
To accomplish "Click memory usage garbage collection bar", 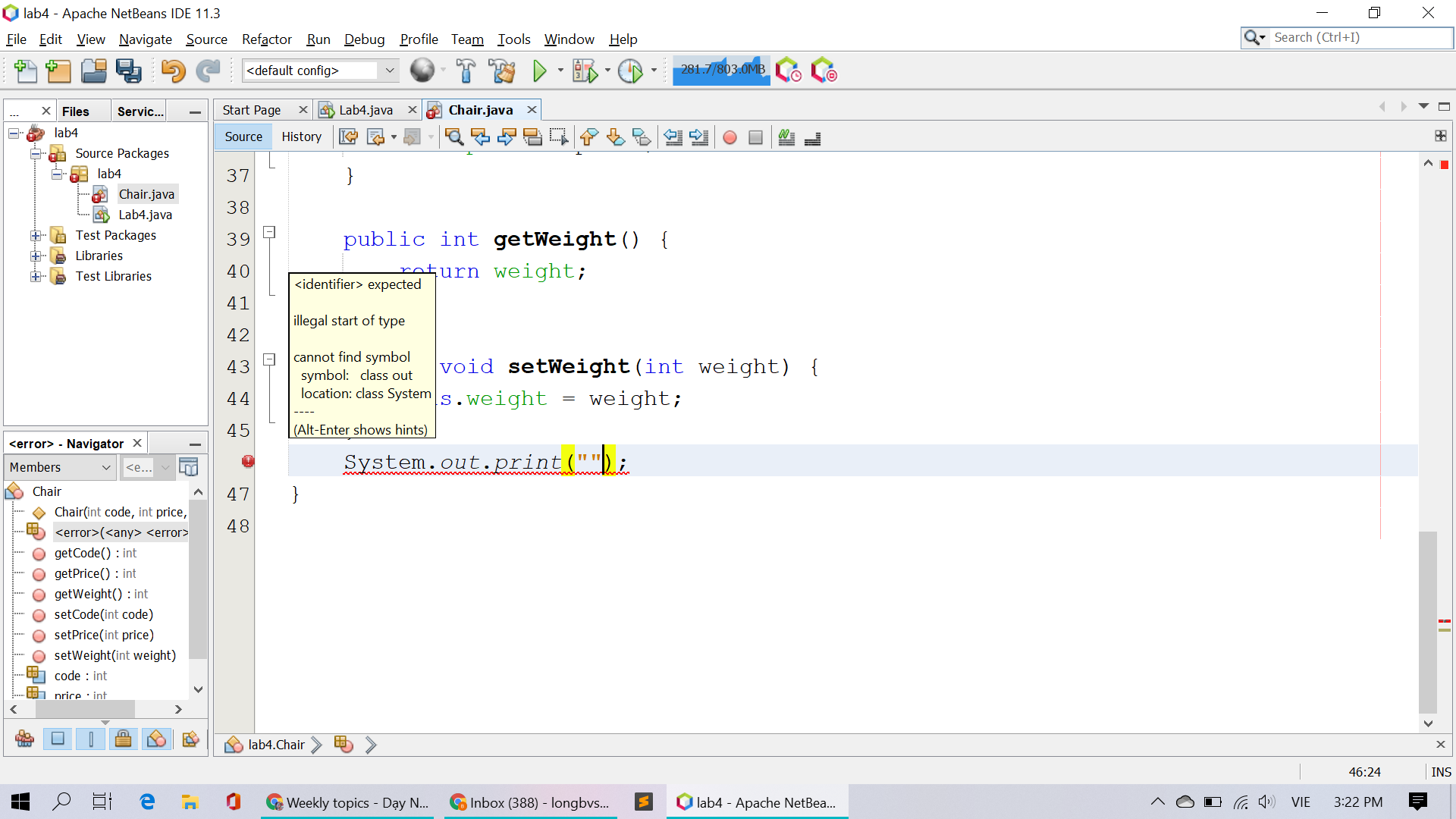I will tap(721, 70).
